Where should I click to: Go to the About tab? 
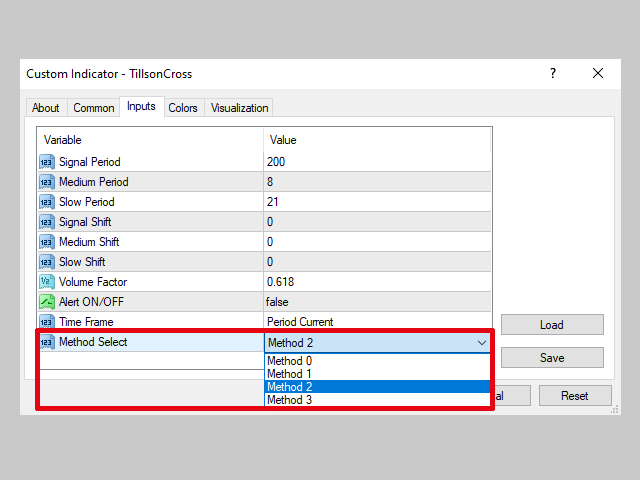coord(46,108)
